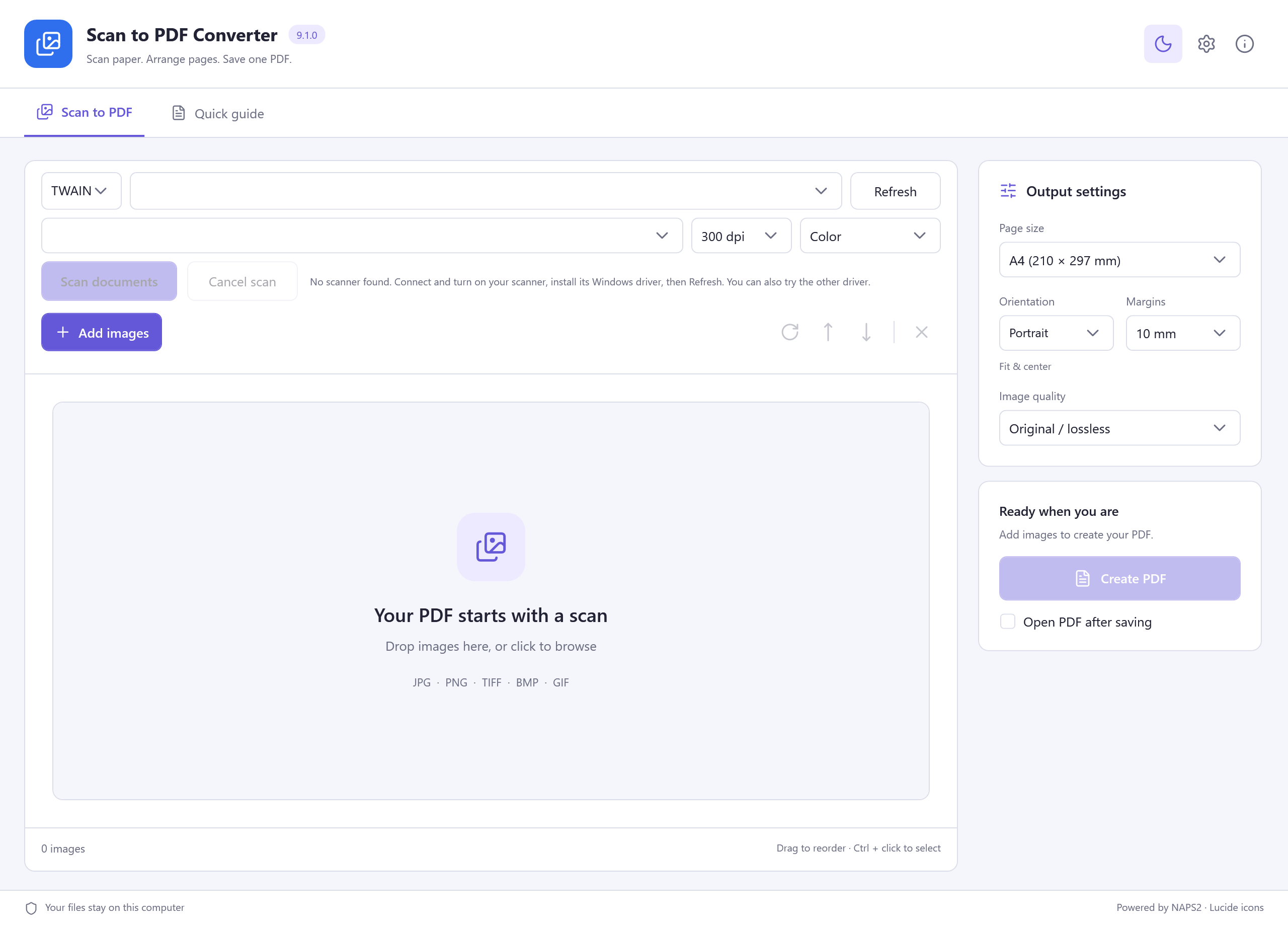This screenshot has height=926, width=1288.
Task: Open the TWAIN driver dropdown
Action: [x=81, y=191]
